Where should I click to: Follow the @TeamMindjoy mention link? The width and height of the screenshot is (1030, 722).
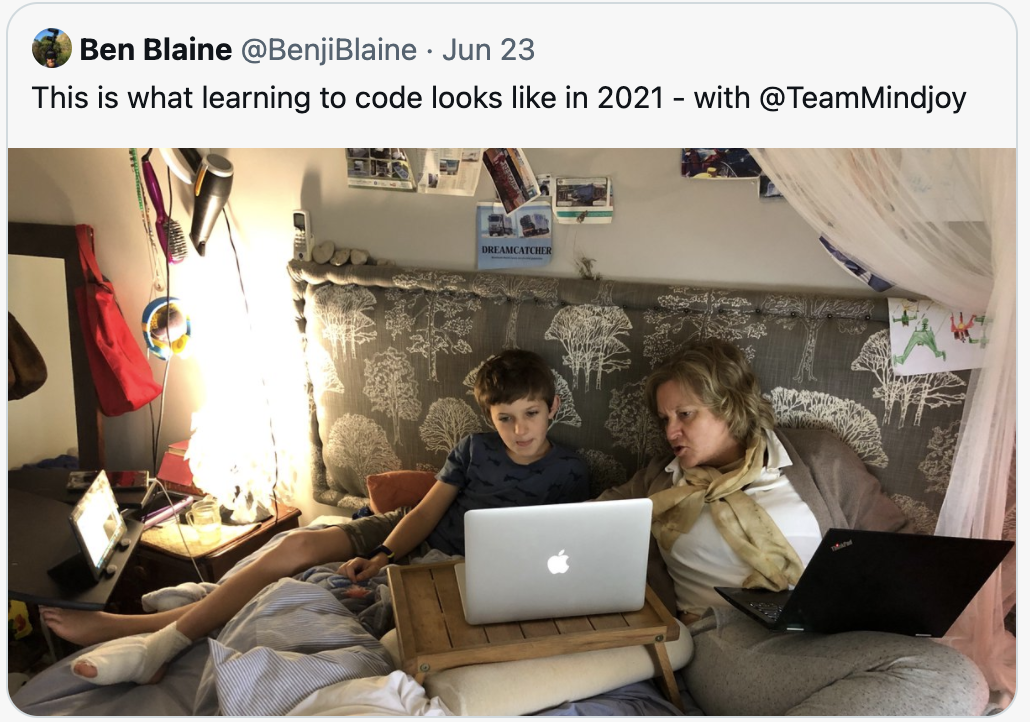[x=862, y=98]
